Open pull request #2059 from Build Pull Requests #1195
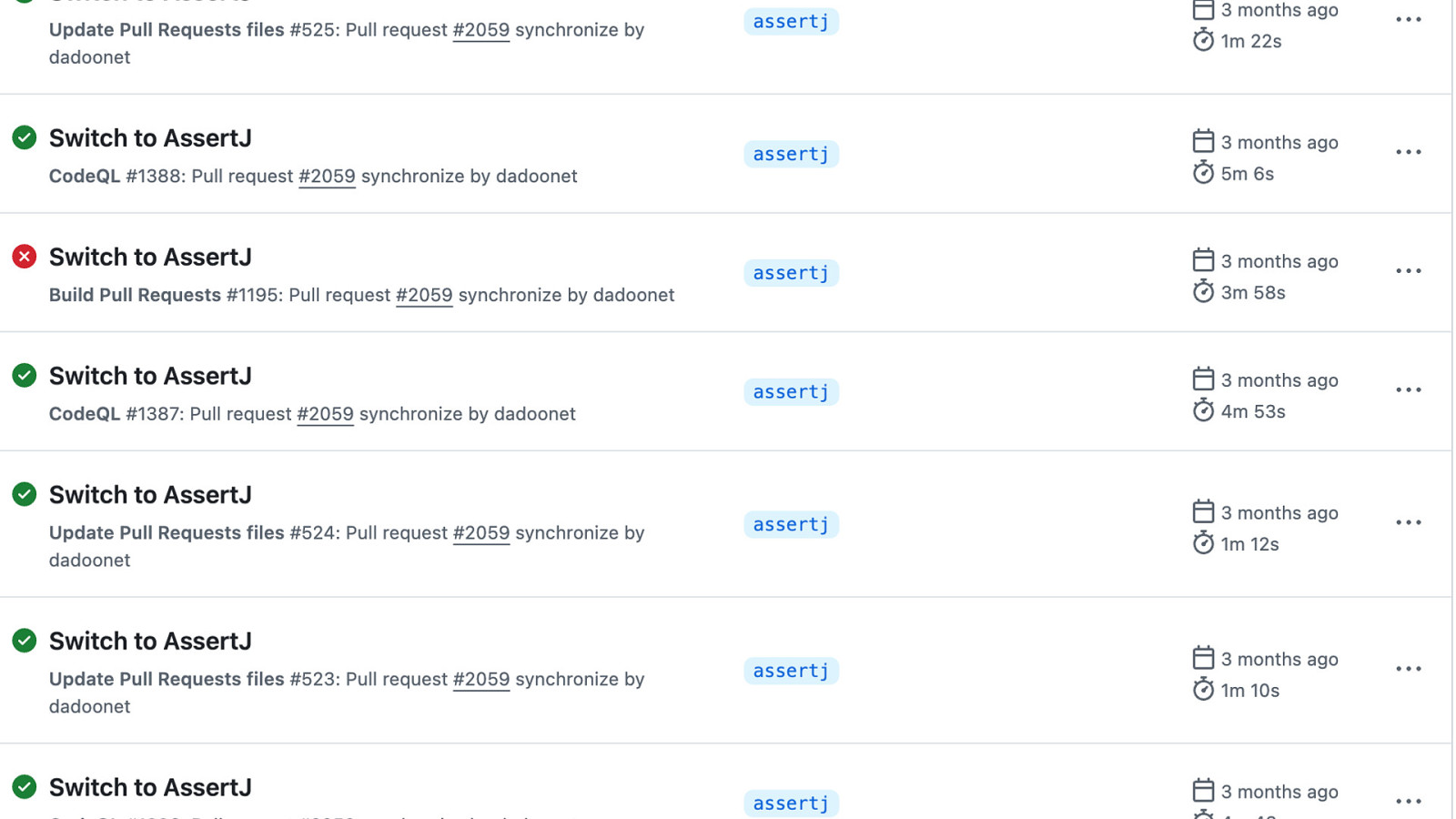This screenshot has width=1456, height=819. tap(424, 295)
